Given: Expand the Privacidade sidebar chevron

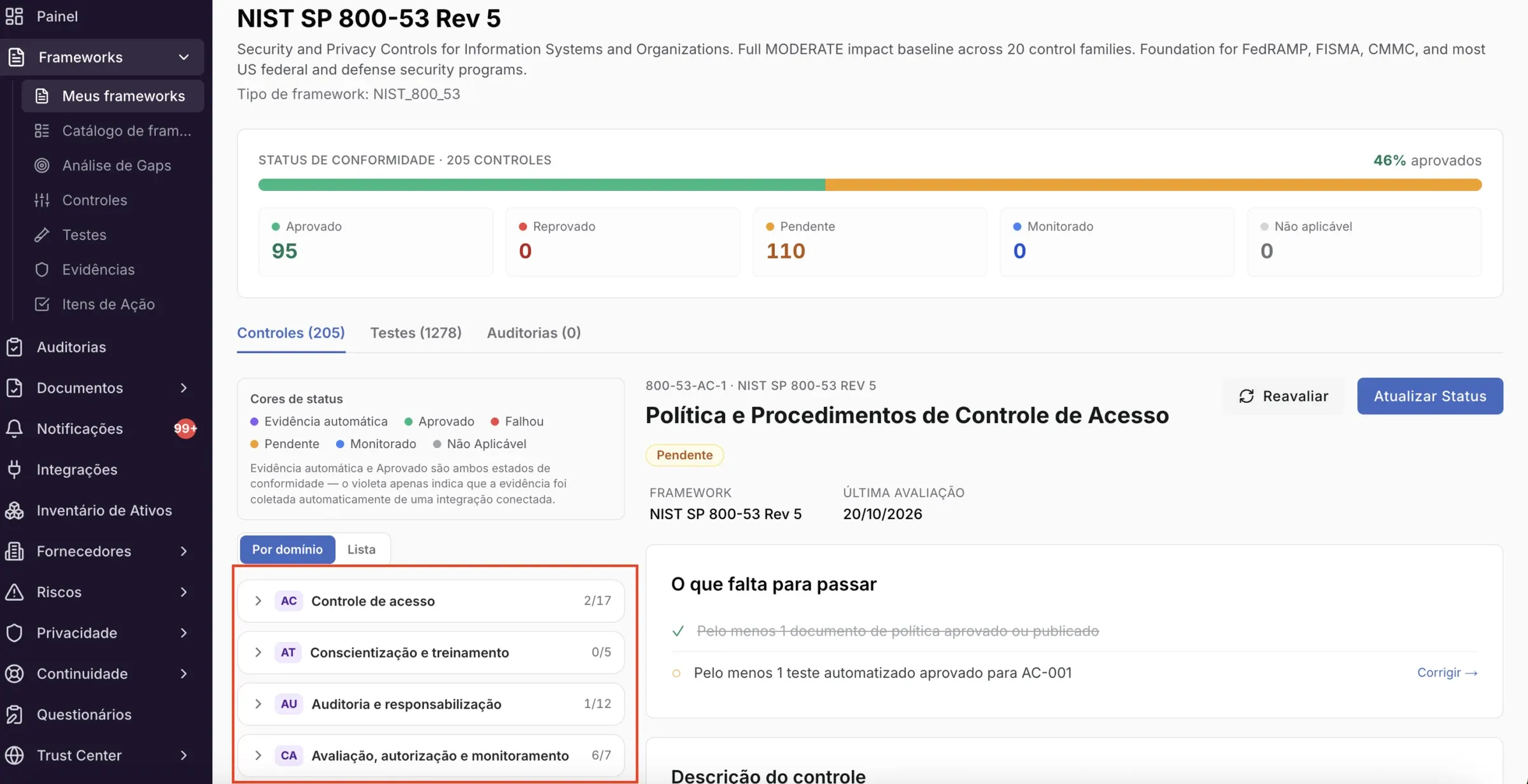Looking at the screenshot, I should (183, 633).
